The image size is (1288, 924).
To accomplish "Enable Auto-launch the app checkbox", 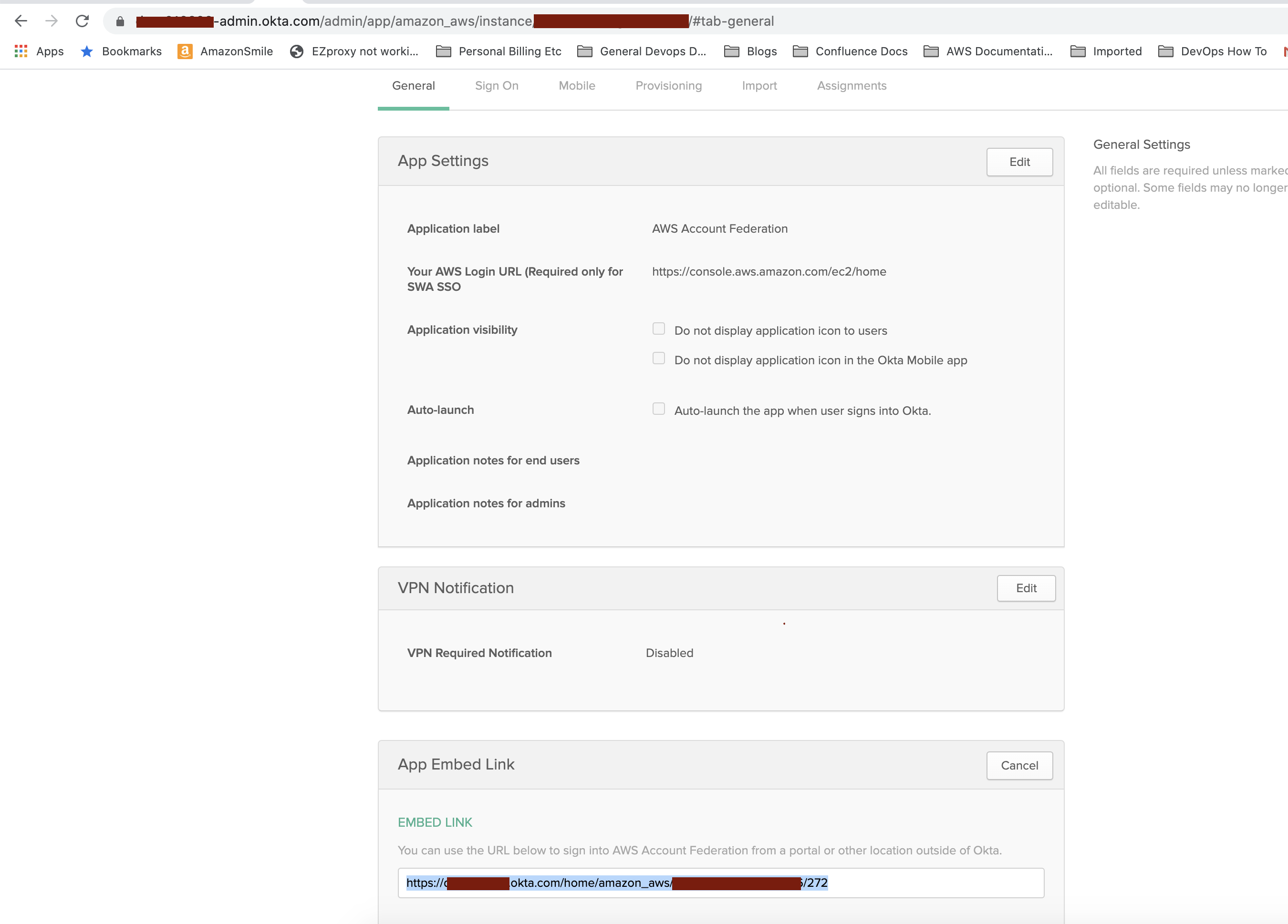I will point(658,409).
